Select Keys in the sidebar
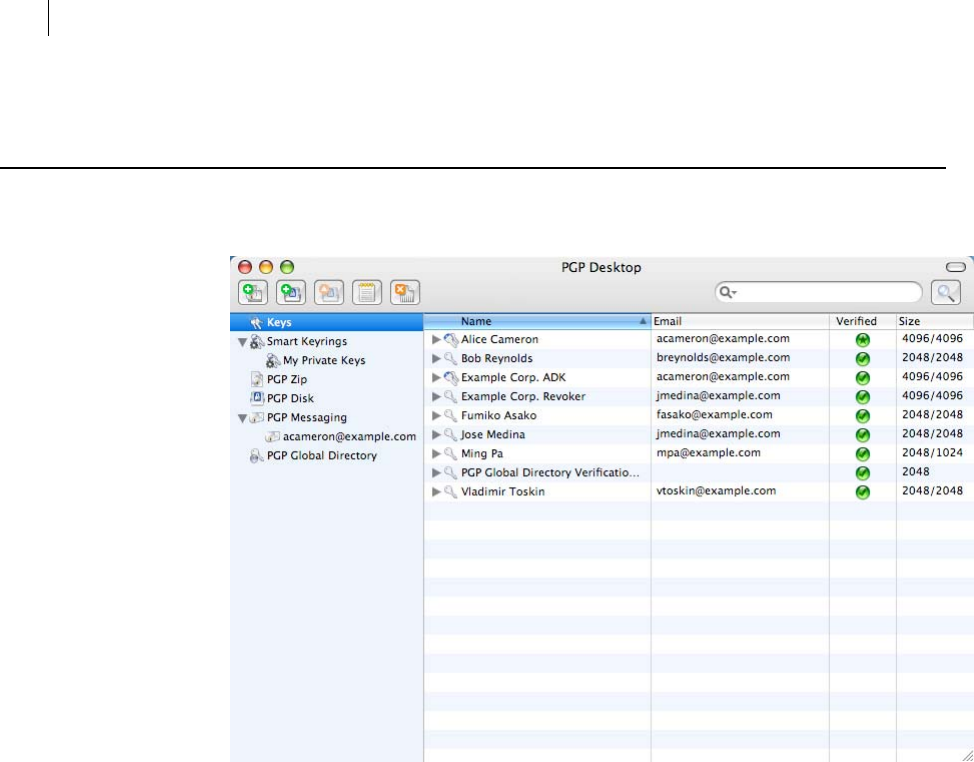Image resolution: width=974 pixels, height=762 pixels. (327, 322)
